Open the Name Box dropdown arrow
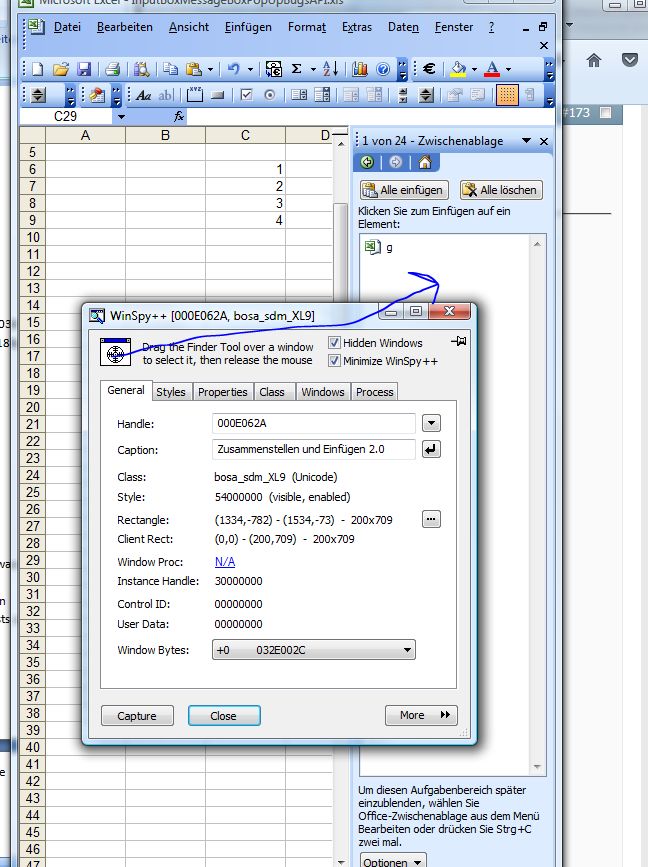The image size is (648, 867). click(121, 116)
